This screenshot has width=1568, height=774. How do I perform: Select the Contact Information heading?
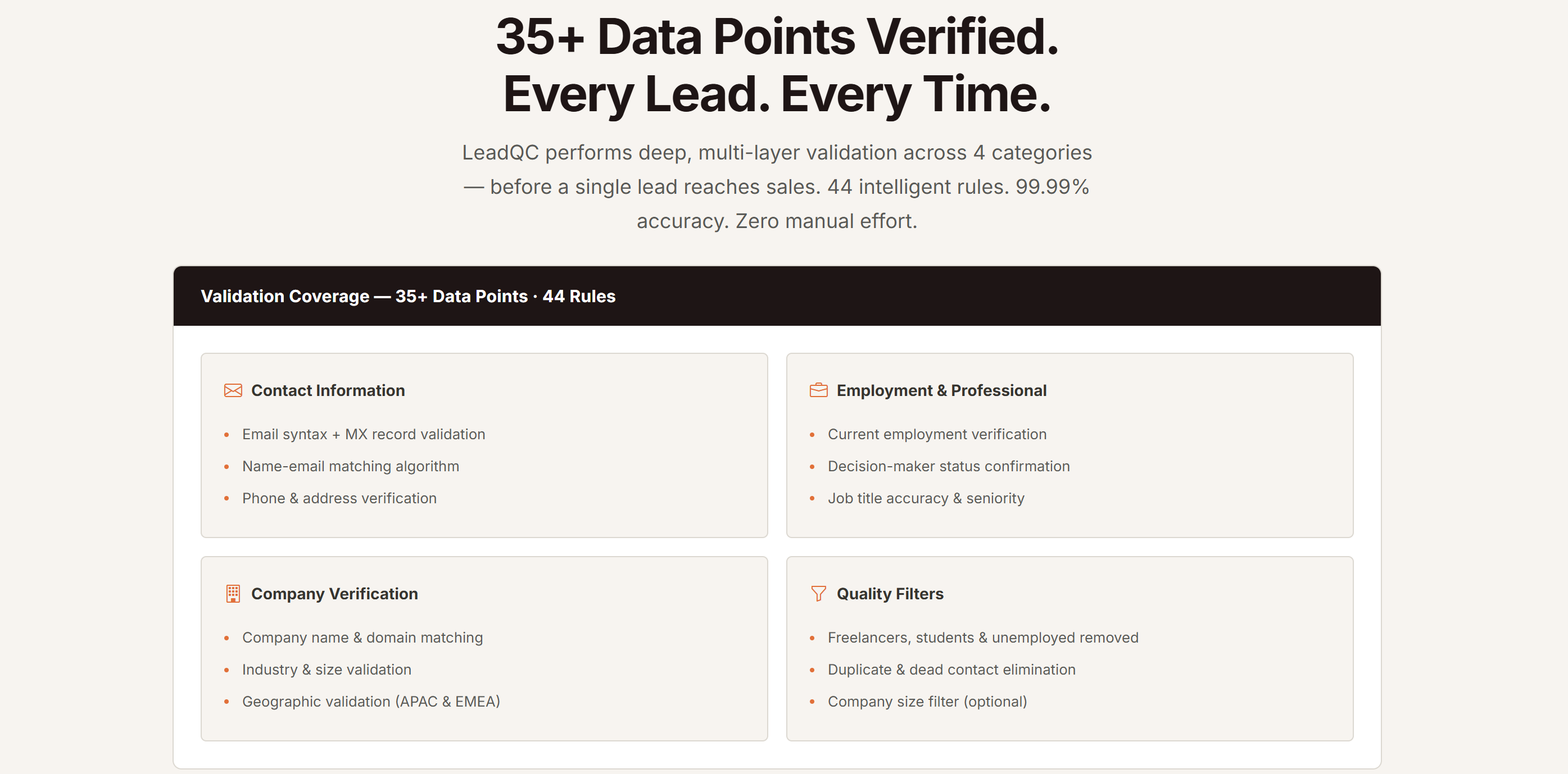pos(328,391)
